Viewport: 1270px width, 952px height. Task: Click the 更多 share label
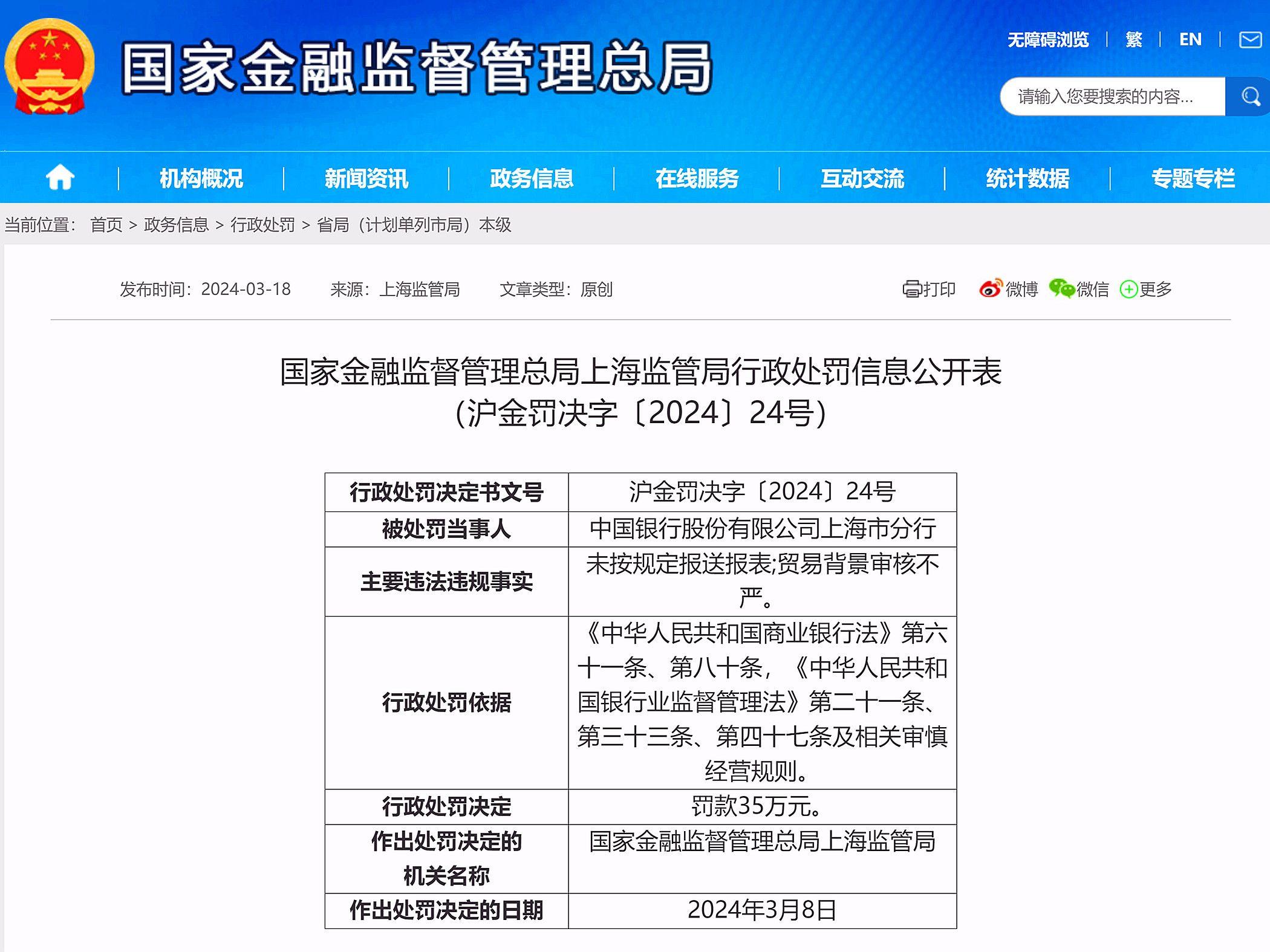[1156, 290]
